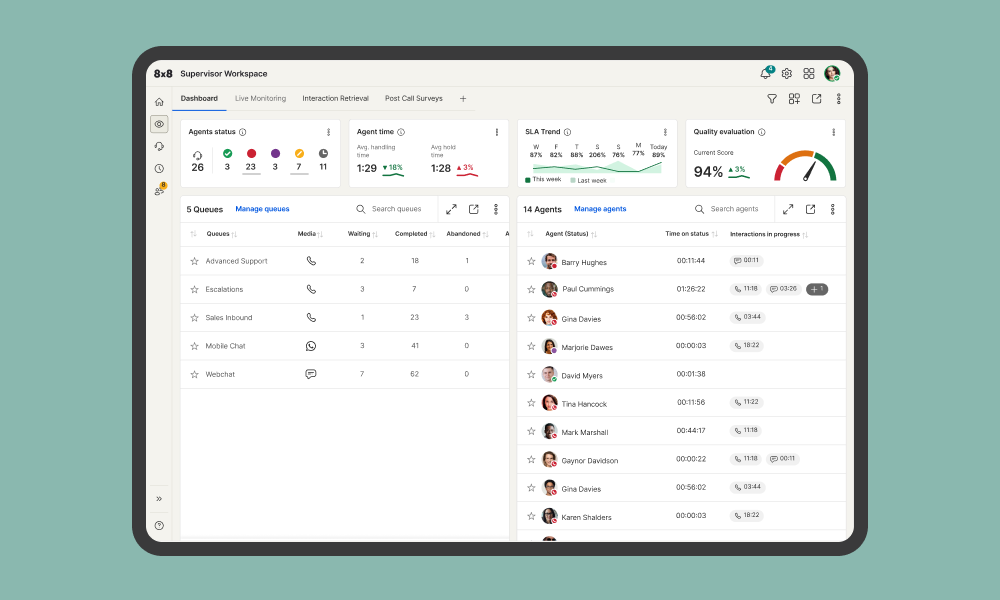Screen dimensions: 1000x600
Task: Open the team icon with orange badge
Action: (x=159, y=190)
